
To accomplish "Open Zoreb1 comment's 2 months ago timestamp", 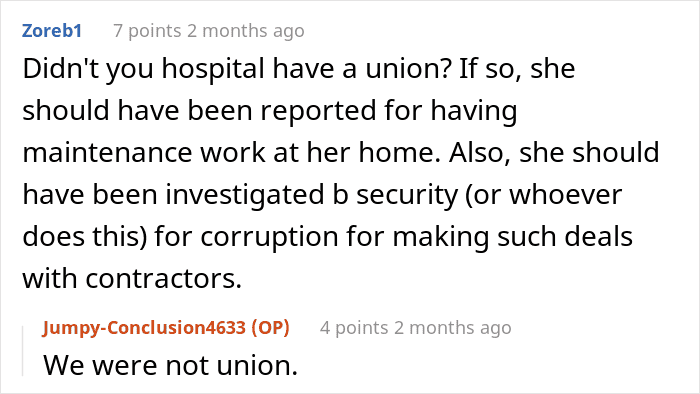I will coord(246,31).
